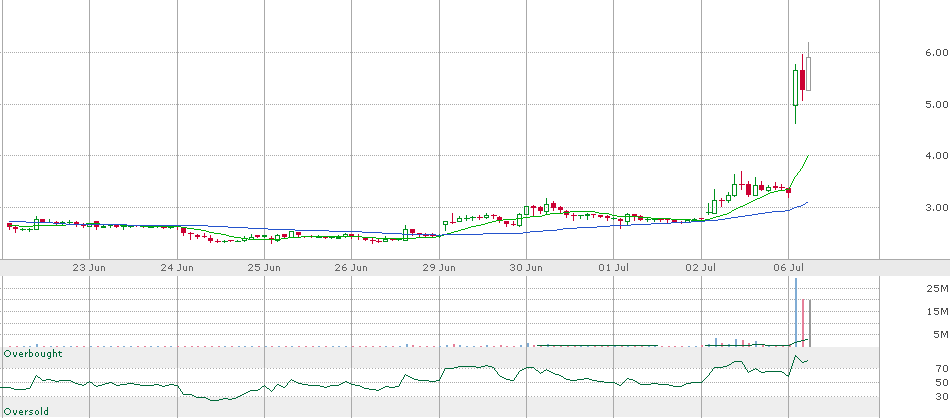Click the end of the green moving average line
Viewport: 950px width, 418px height.
808,156
